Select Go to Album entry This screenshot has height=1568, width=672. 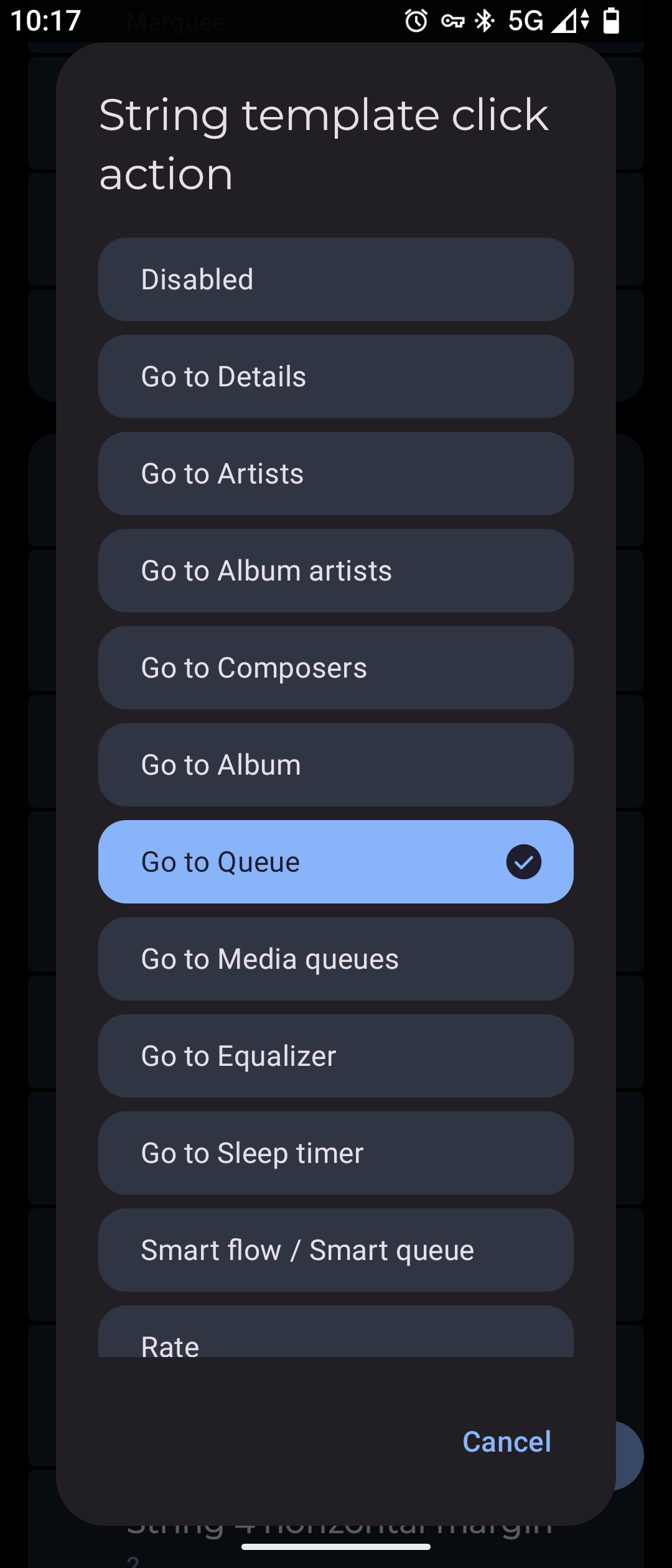pos(336,765)
